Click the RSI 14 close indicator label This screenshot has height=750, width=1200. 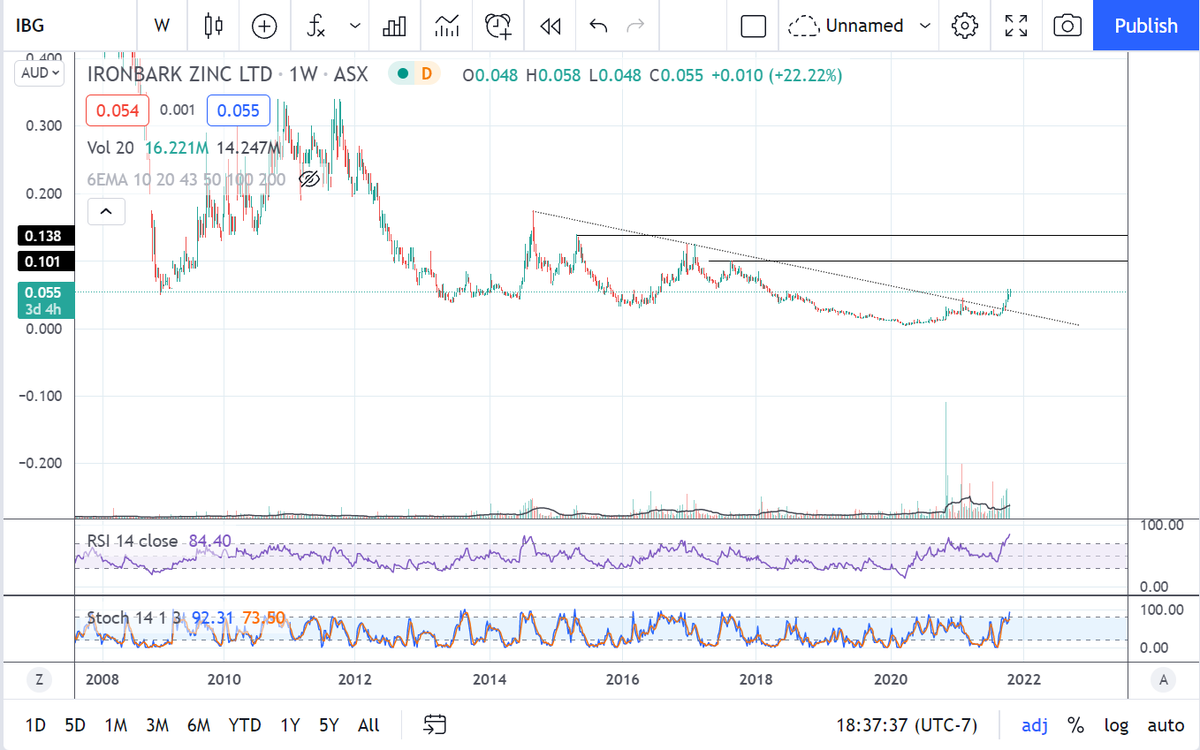click(x=132, y=541)
